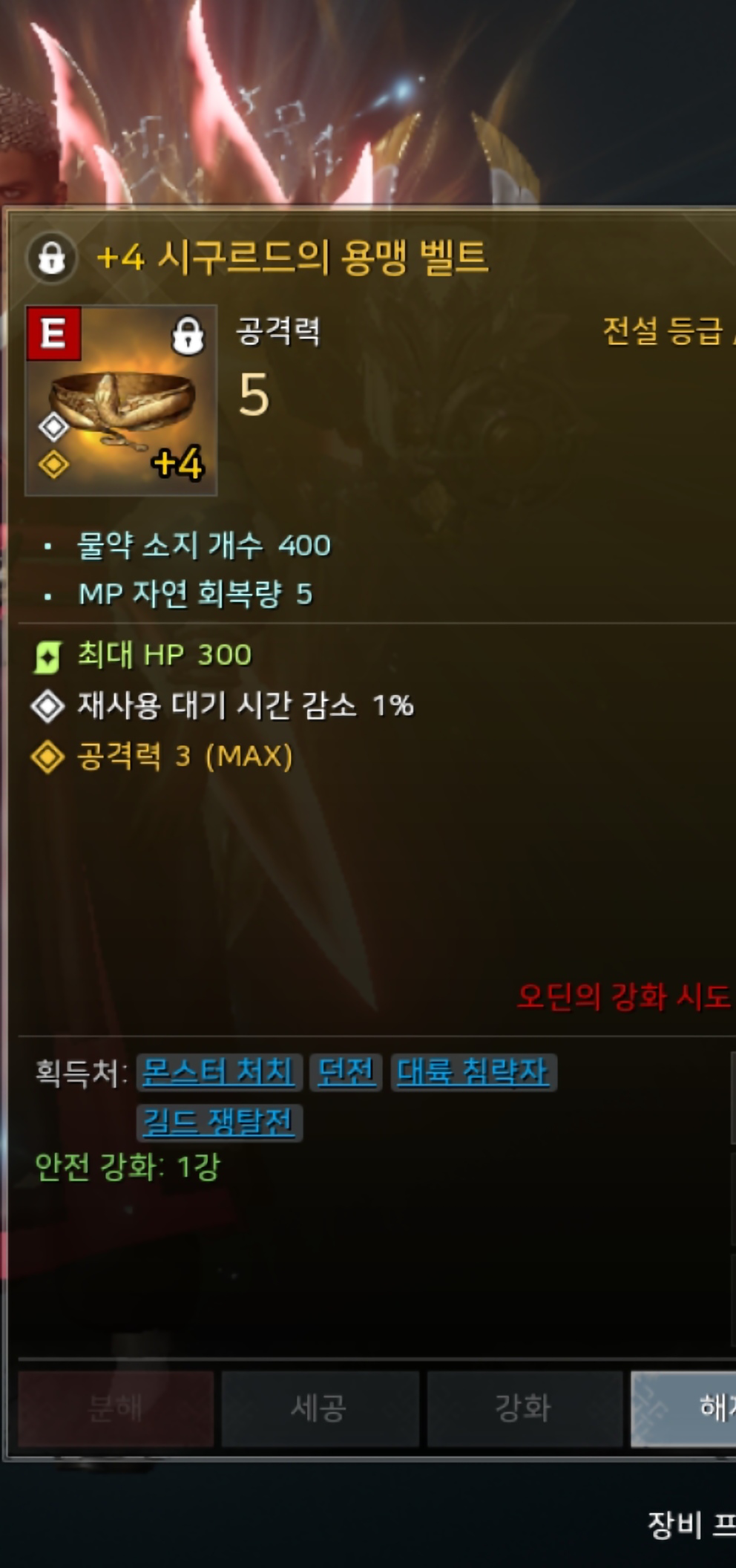Viewport: 736px width, 1568px height.
Task: Click white diamond slot icon on thumbnail
Action: (x=53, y=426)
